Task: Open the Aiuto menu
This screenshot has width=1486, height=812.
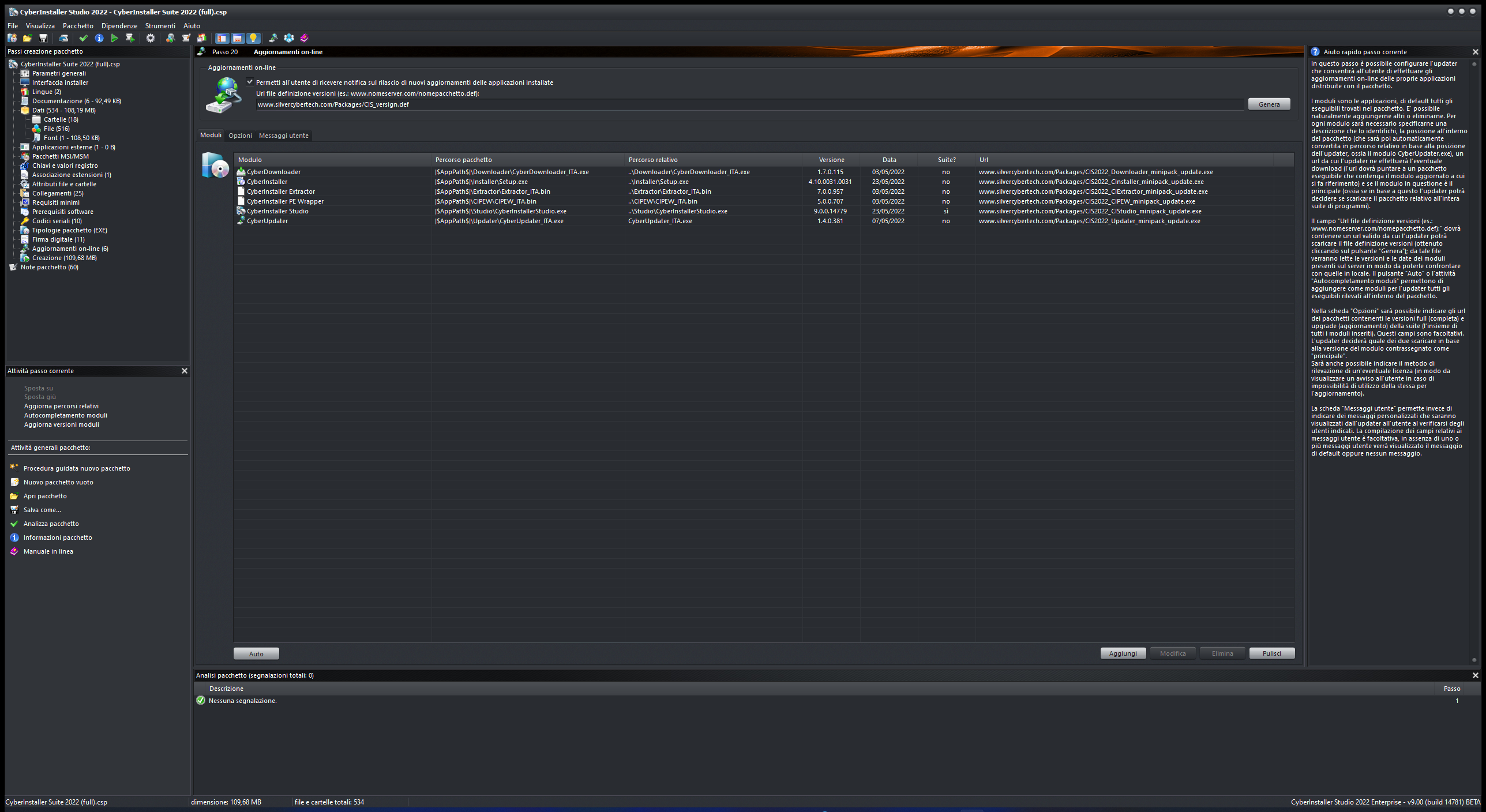Action: click(x=192, y=26)
